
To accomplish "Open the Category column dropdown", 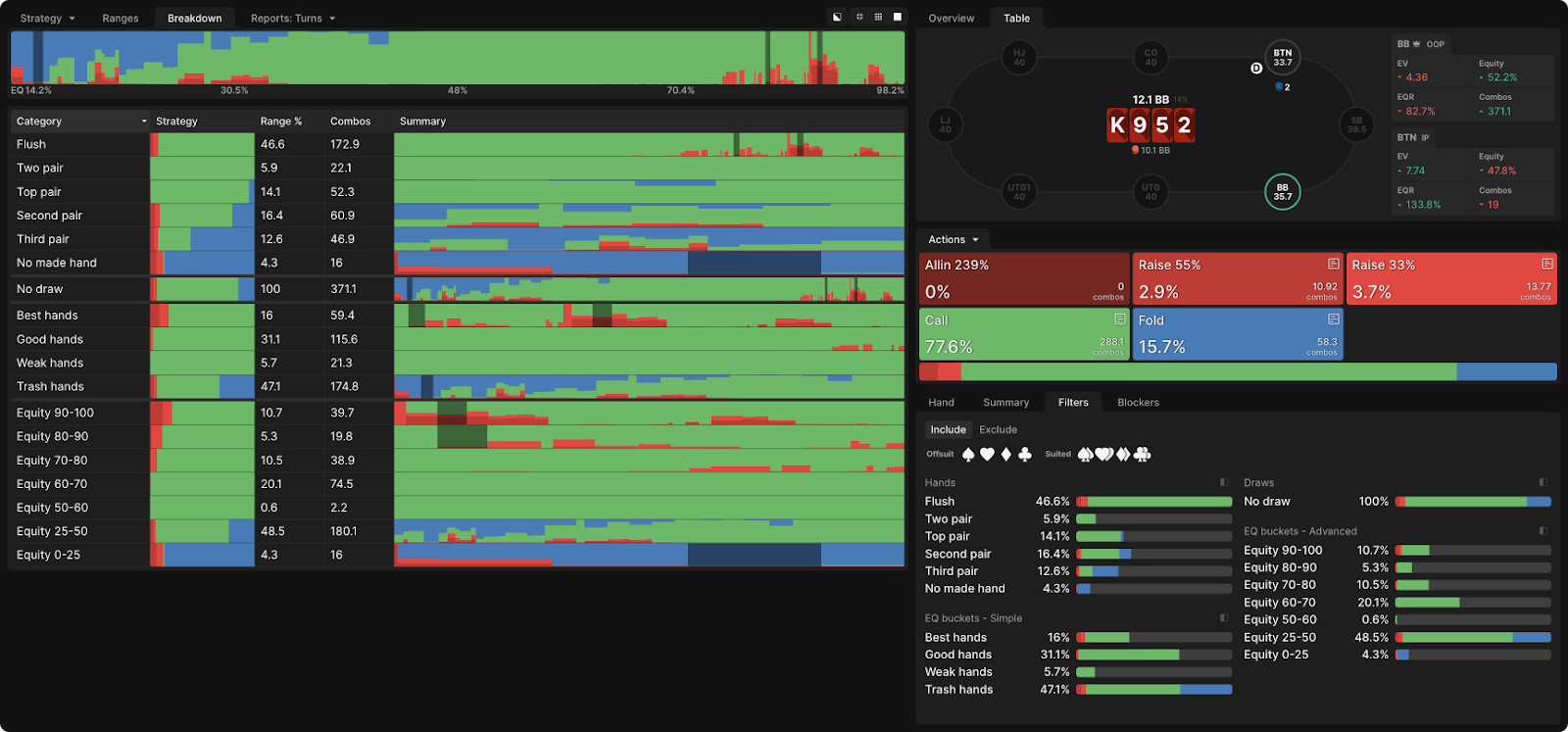I will pyautogui.click(x=80, y=122).
